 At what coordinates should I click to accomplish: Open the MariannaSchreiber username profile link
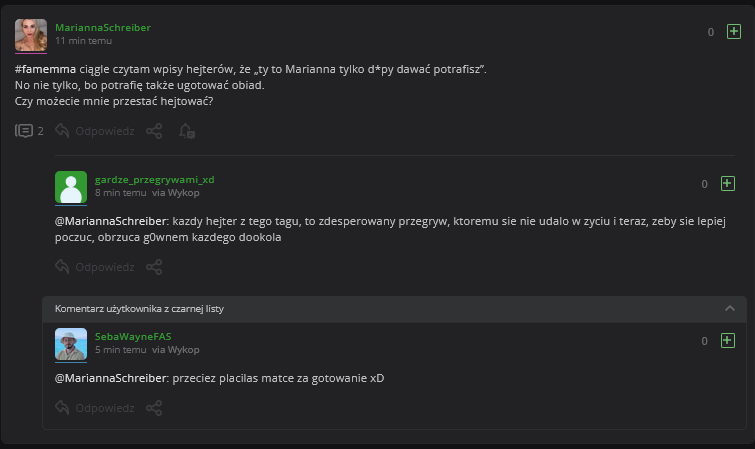point(103,28)
